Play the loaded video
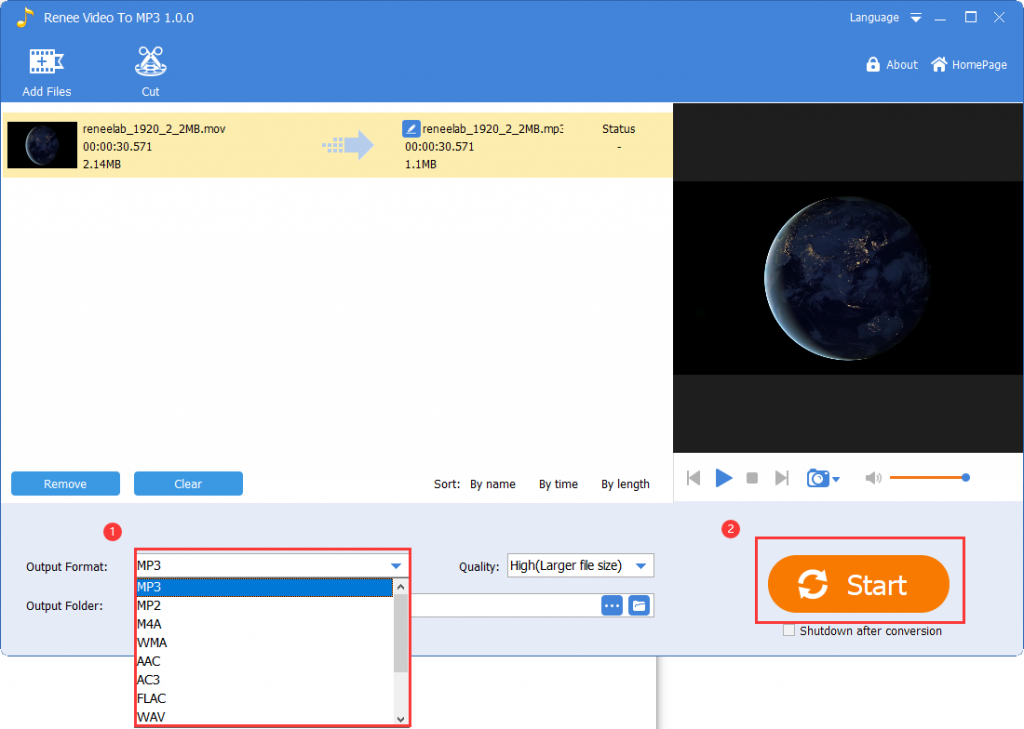1024x729 pixels. [x=724, y=478]
